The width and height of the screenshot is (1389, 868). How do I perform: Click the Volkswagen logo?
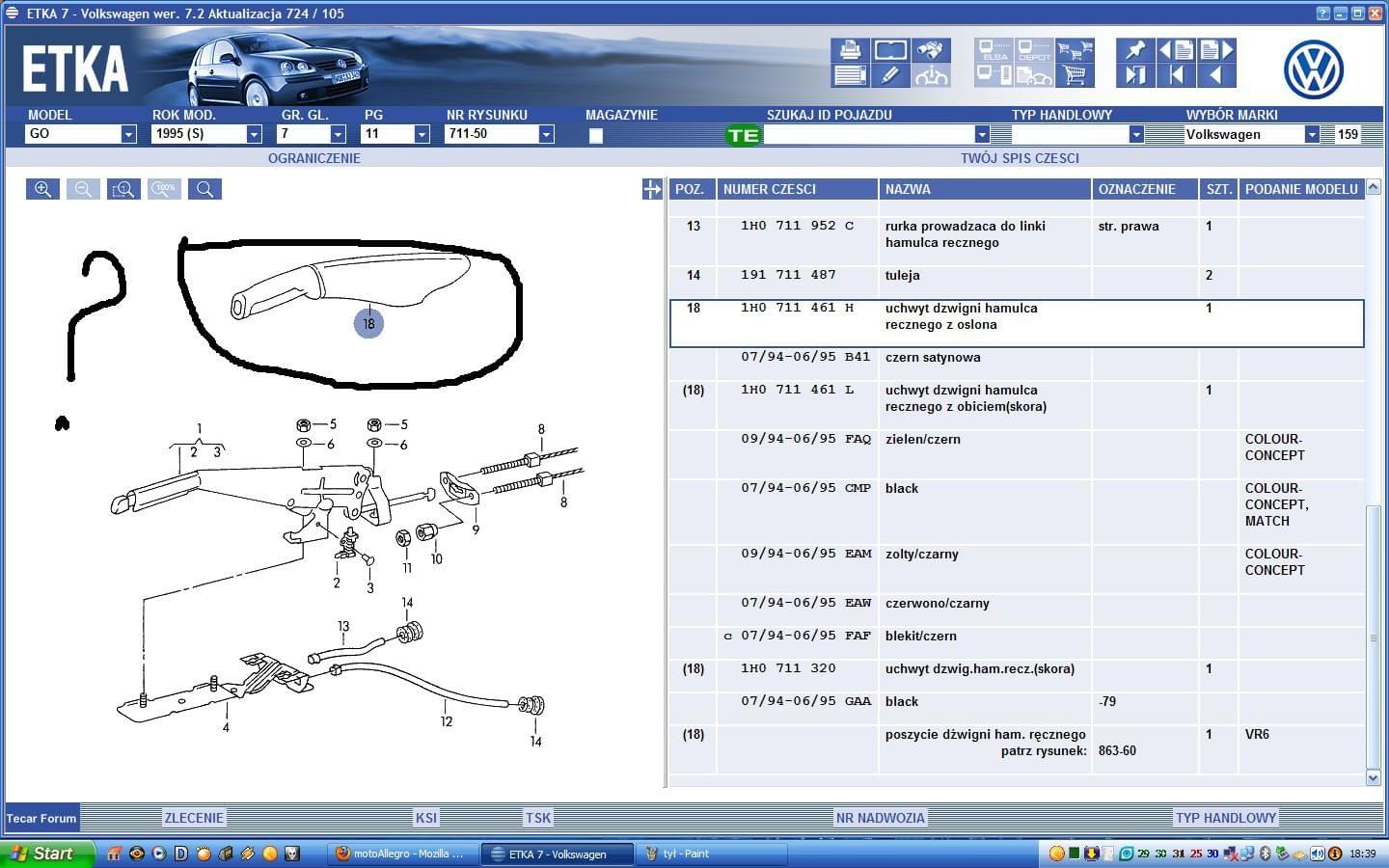pos(1313,69)
